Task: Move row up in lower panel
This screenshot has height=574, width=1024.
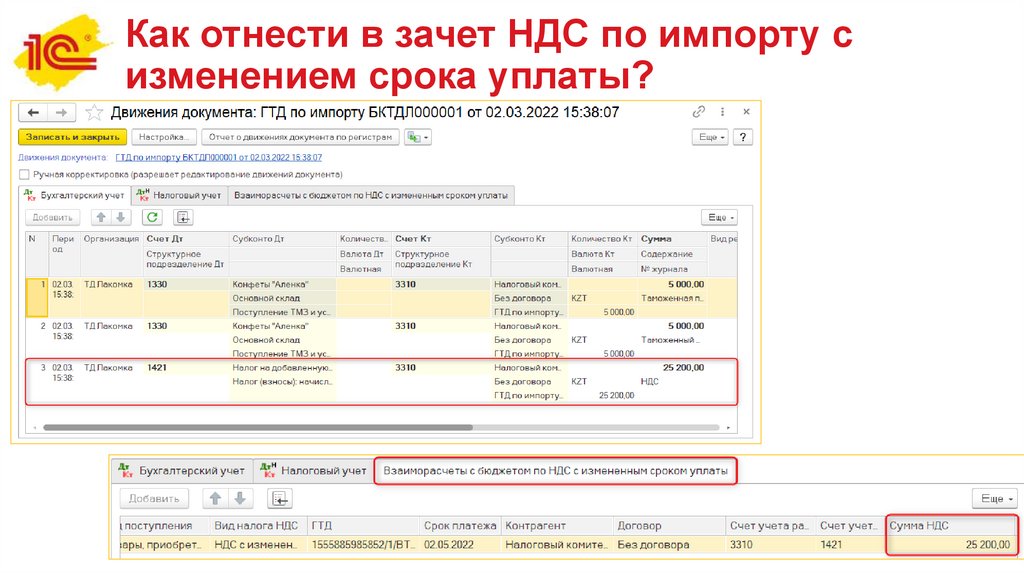Action: [215, 499]
